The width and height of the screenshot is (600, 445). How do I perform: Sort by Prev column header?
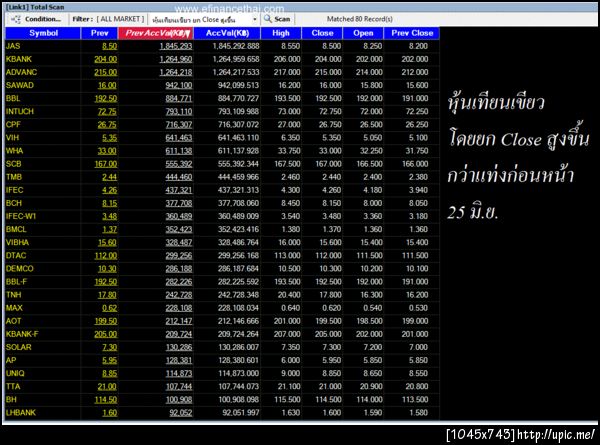pos(99,33)
